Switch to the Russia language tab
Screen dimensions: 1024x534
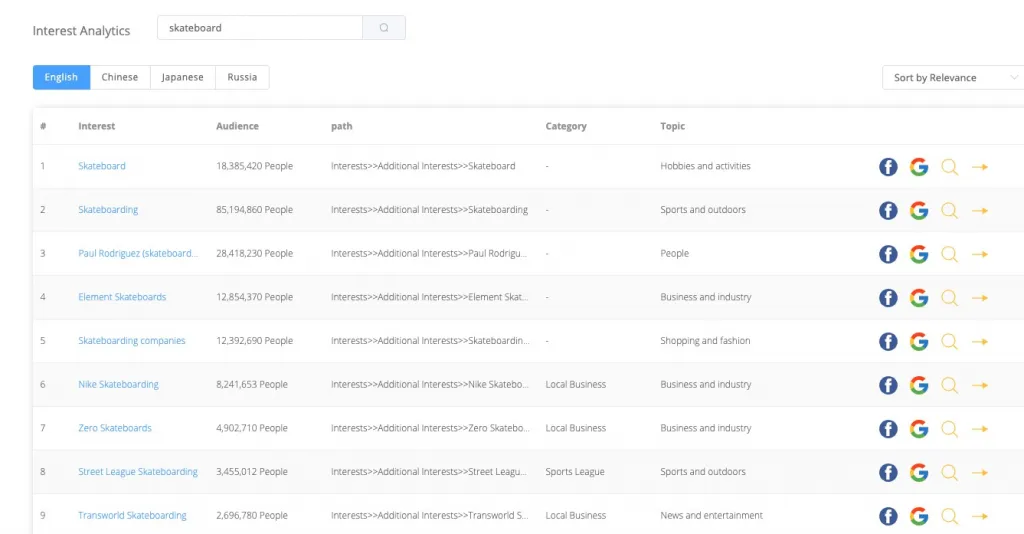pyautogui.click(x=242, y=78)
